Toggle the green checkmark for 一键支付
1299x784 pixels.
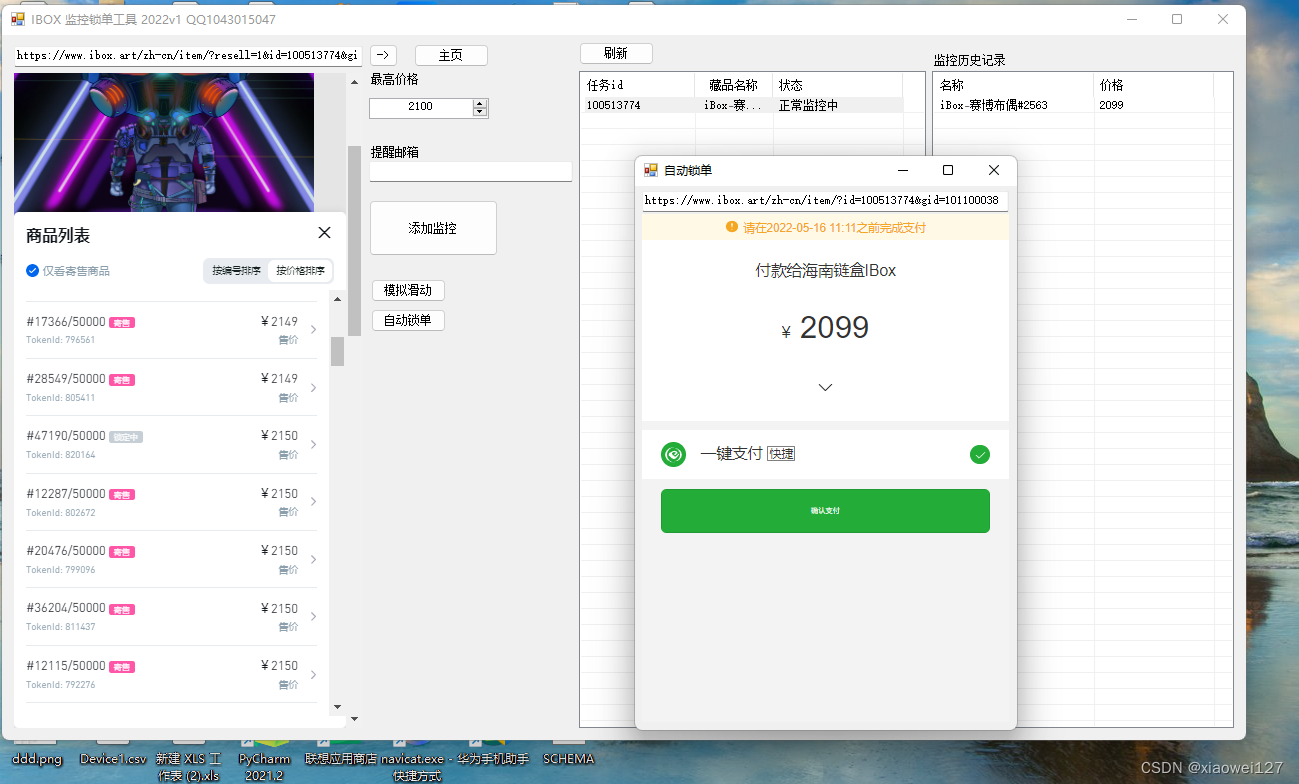coord(980,455)
